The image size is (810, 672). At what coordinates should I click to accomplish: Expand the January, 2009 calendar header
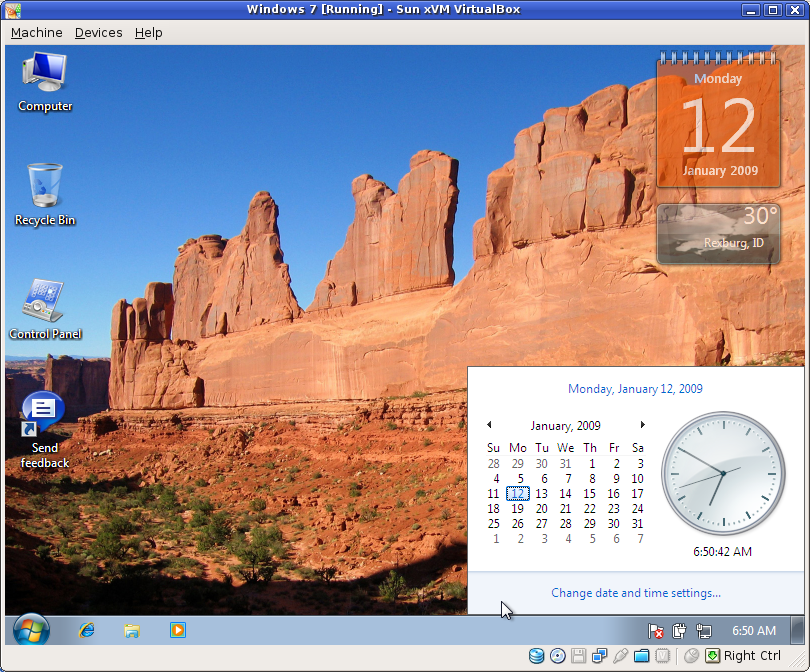pyautogui.click(x=565, y=426)
